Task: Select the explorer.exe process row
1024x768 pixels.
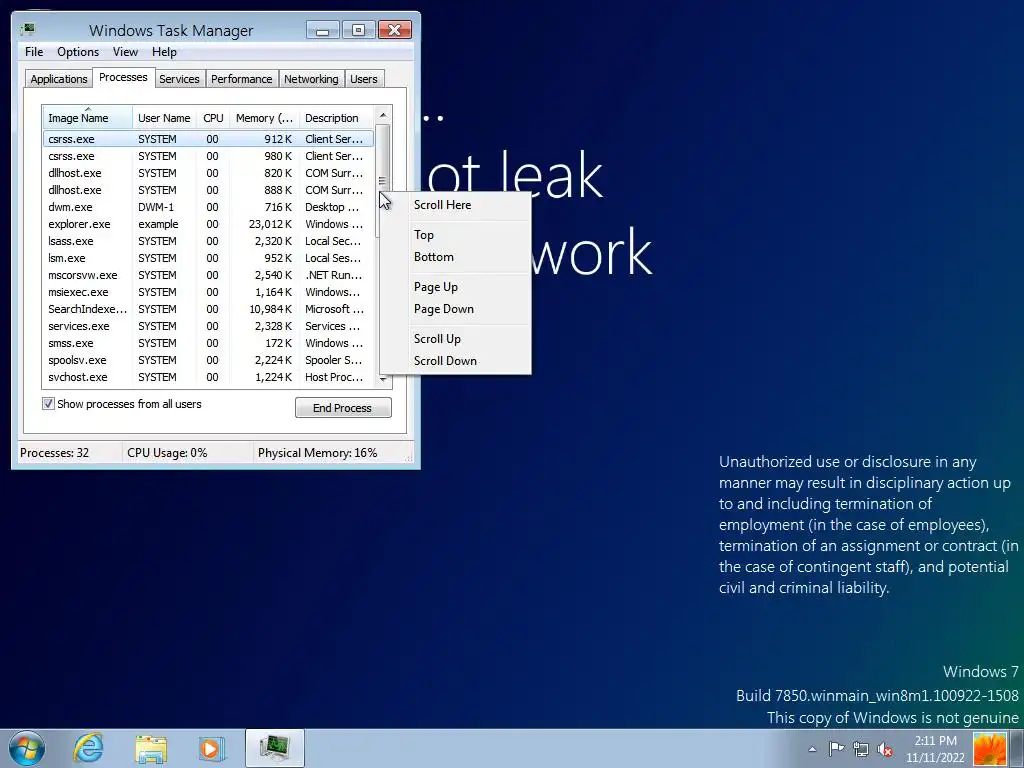Action: tap(208, 224)
